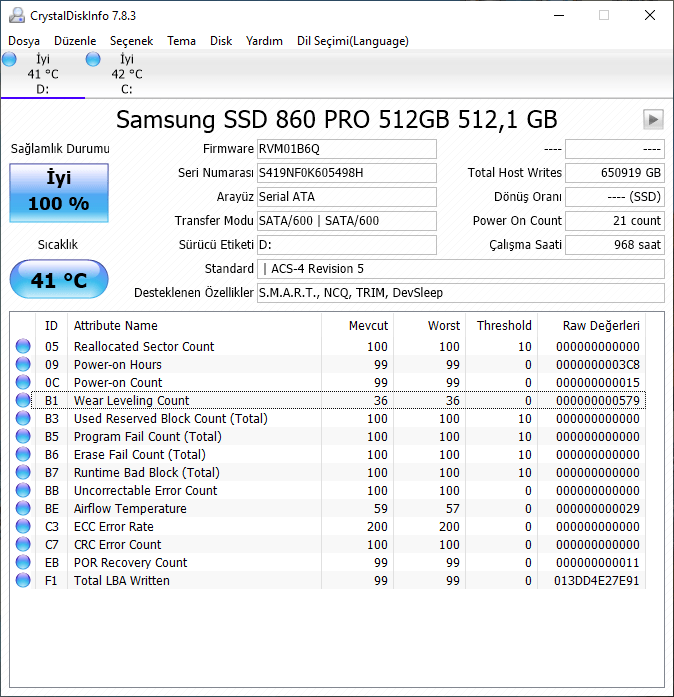
Task: Click the Desteklenen Özellikler field
Action: point(461,293)
